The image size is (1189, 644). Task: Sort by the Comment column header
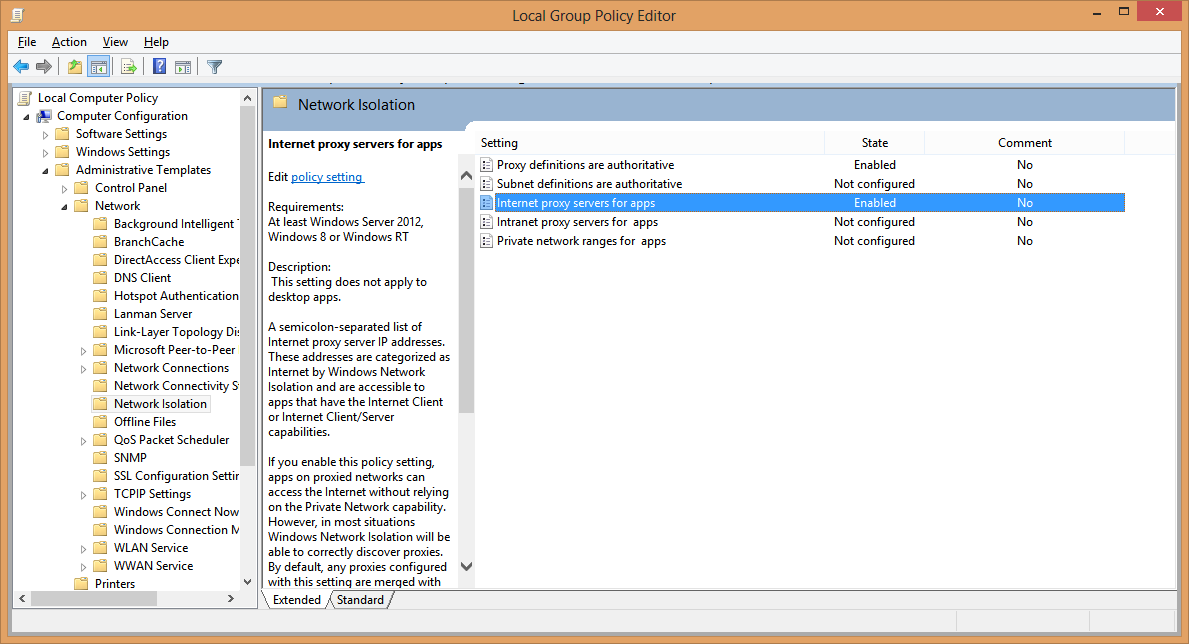click(1024, 143)
